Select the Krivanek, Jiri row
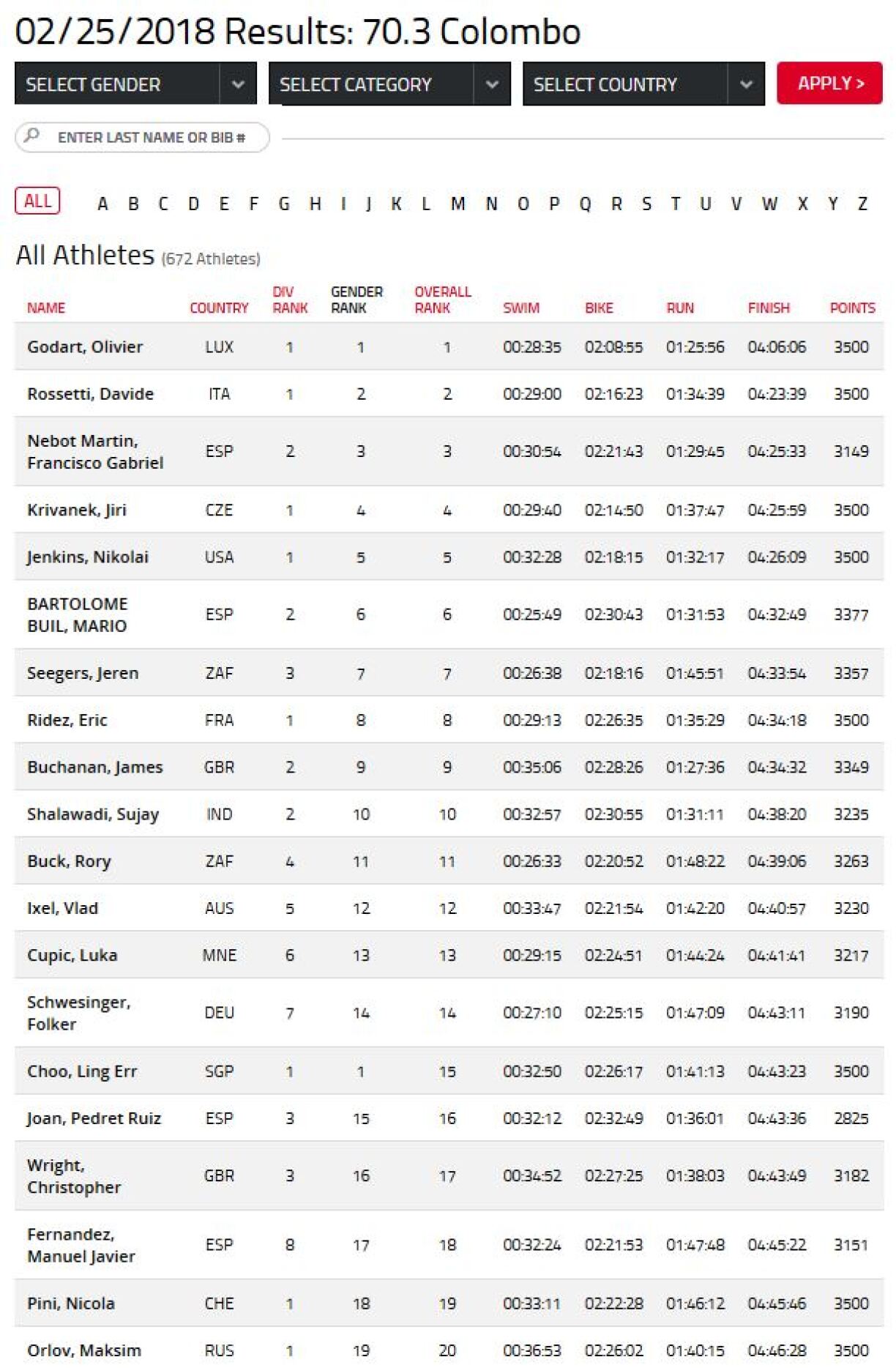 click(x=77, y=510)
